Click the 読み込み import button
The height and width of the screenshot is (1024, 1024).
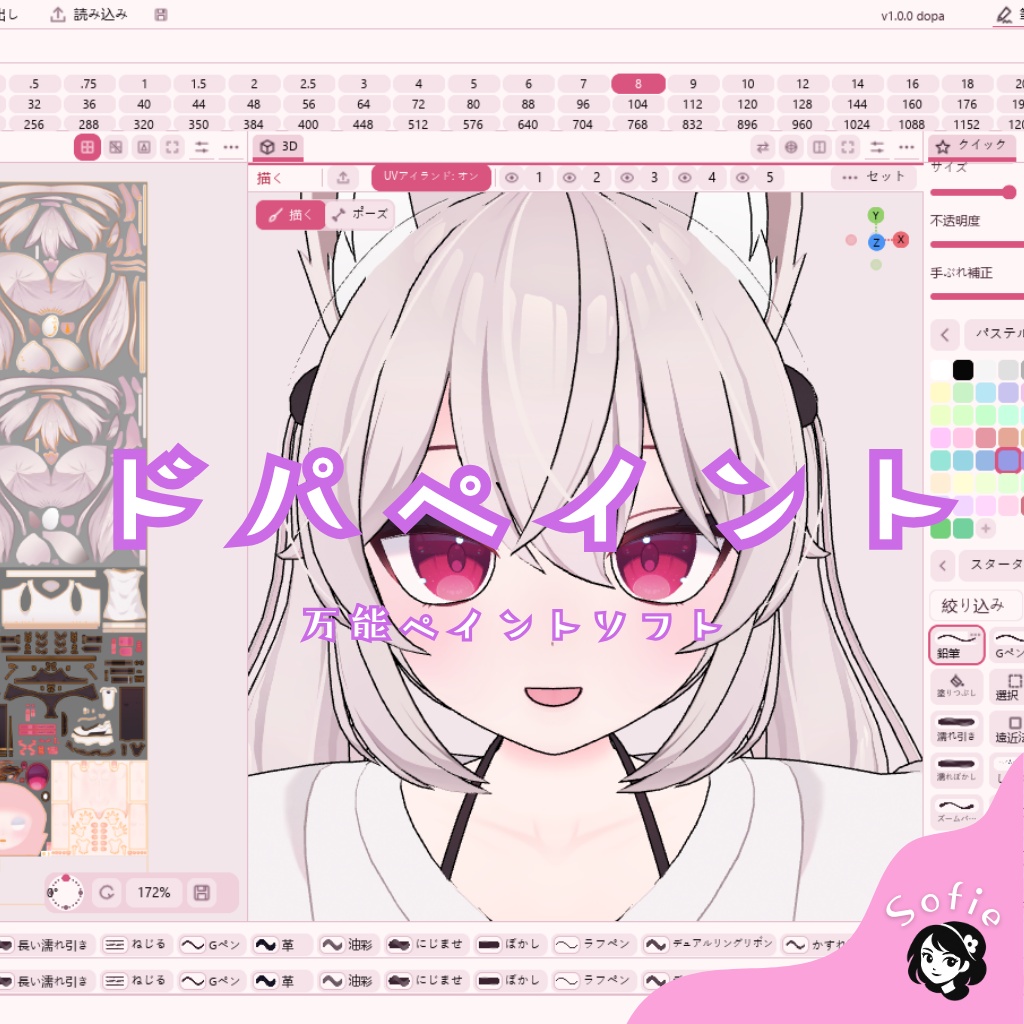[x=89, y=14]
